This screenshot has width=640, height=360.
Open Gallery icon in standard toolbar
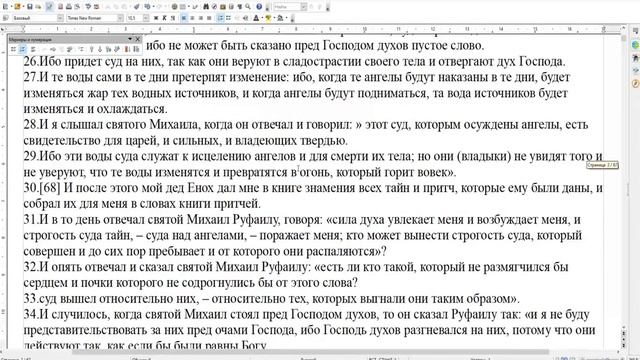(x=222, y=7)
